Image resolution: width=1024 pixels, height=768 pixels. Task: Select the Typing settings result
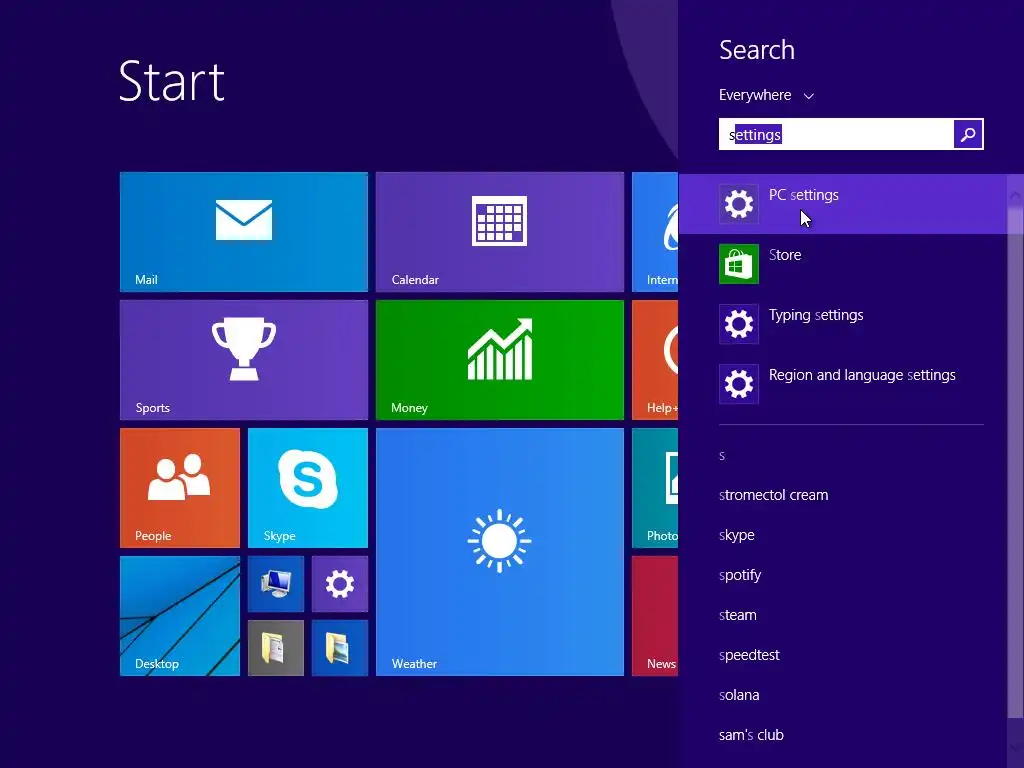click(x=842, y=324)
